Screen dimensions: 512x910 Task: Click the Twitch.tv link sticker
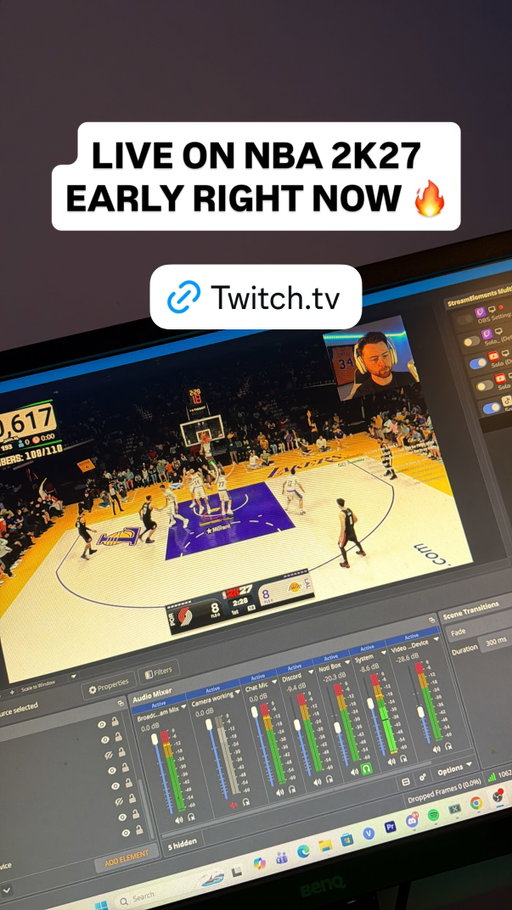click(255, 297)
